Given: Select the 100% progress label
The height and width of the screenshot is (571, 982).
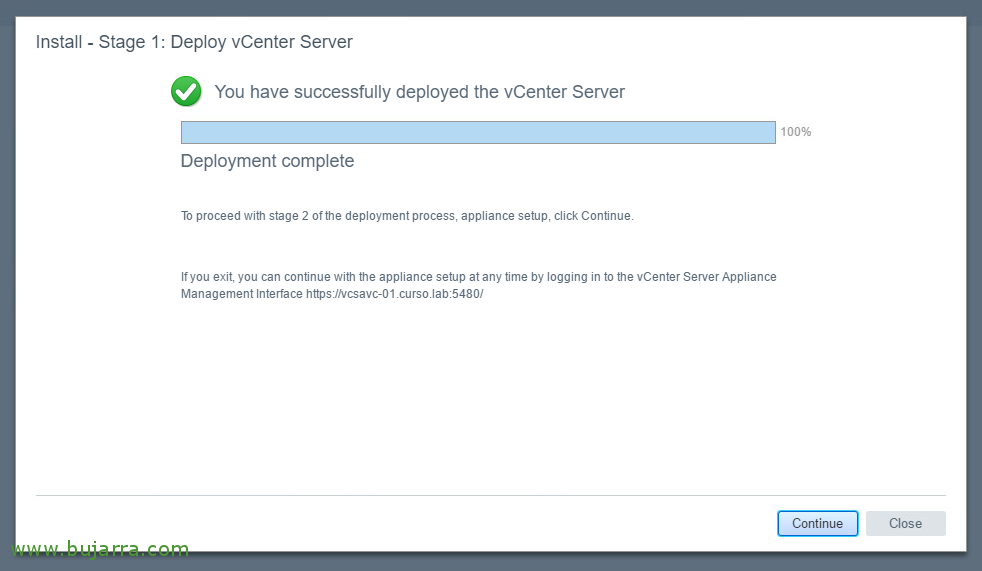Looking at the screenshot, I should click(x=795, y=132).
